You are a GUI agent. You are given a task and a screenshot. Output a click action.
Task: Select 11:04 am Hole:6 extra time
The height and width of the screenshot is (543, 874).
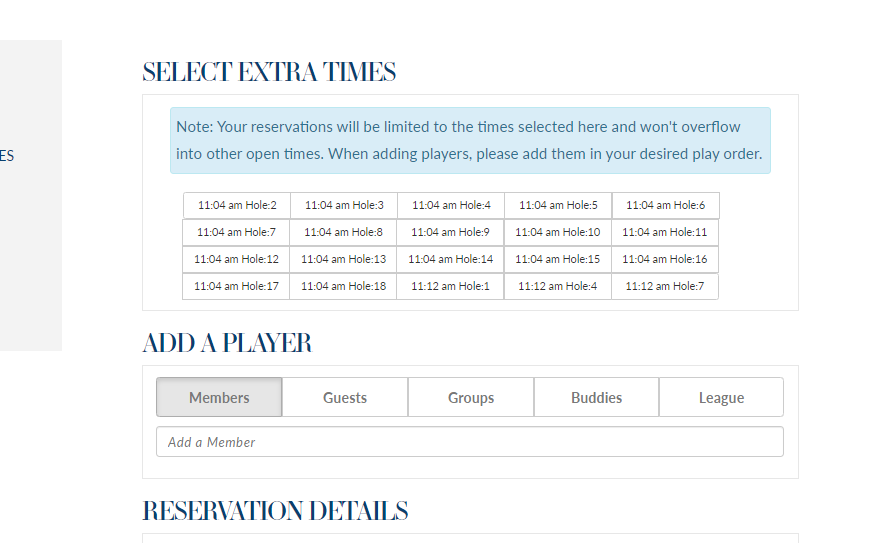point(666,205)
